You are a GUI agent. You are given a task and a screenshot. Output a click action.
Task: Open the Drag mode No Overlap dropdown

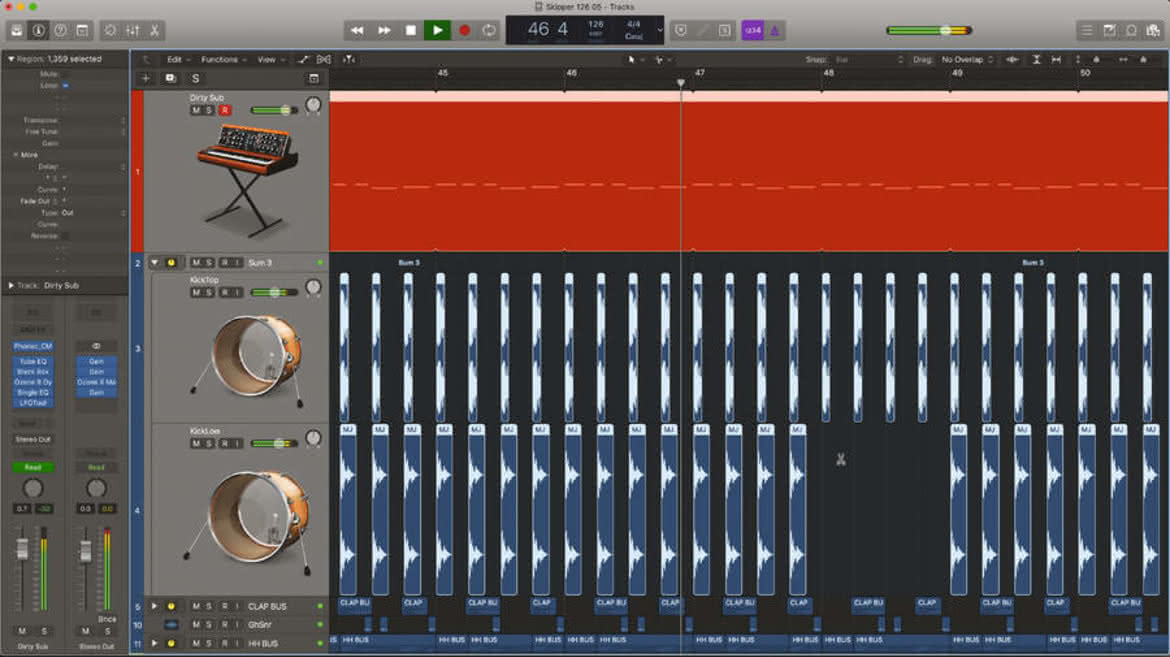click(967, 60)
